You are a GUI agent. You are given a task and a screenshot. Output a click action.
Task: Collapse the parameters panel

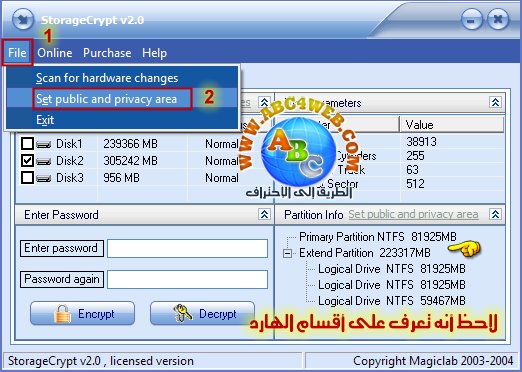pos(495,102)
